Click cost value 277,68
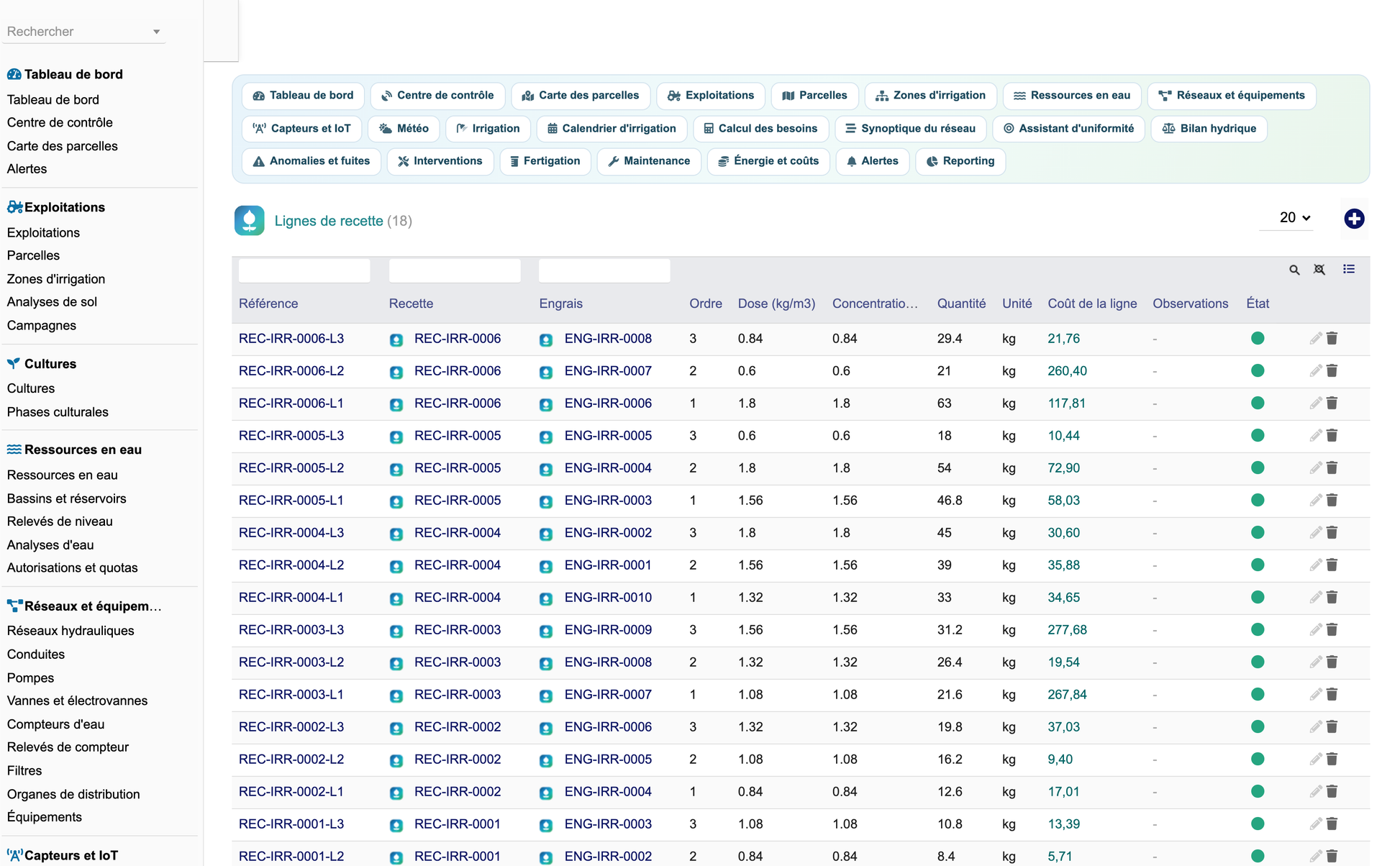This screenshot has width=1400, height=866. pos(1067,629)
